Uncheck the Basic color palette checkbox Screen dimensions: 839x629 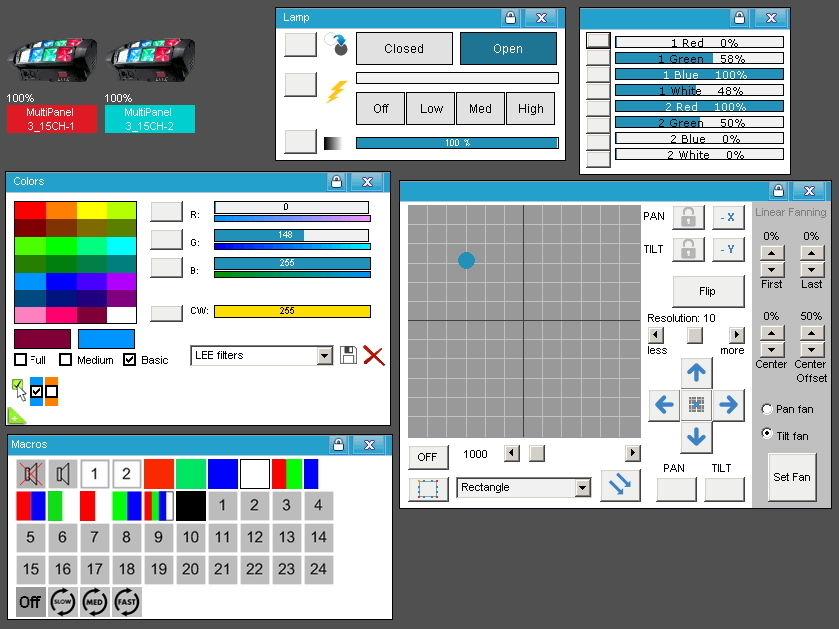129,359
